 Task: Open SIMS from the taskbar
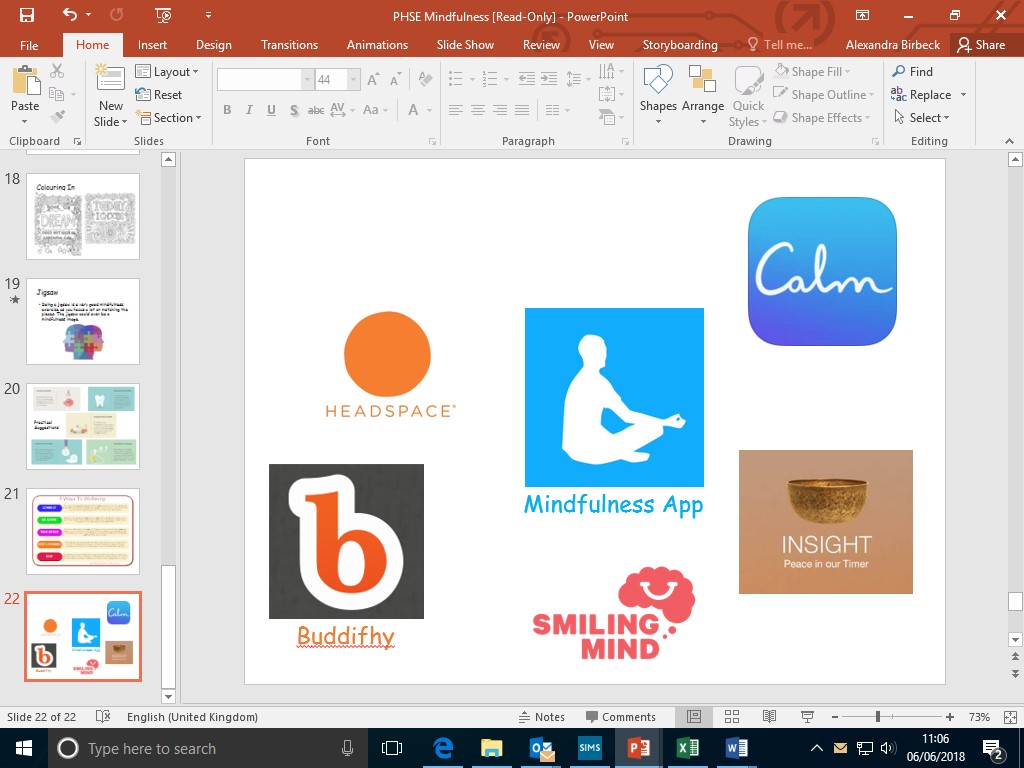[590, 748]
